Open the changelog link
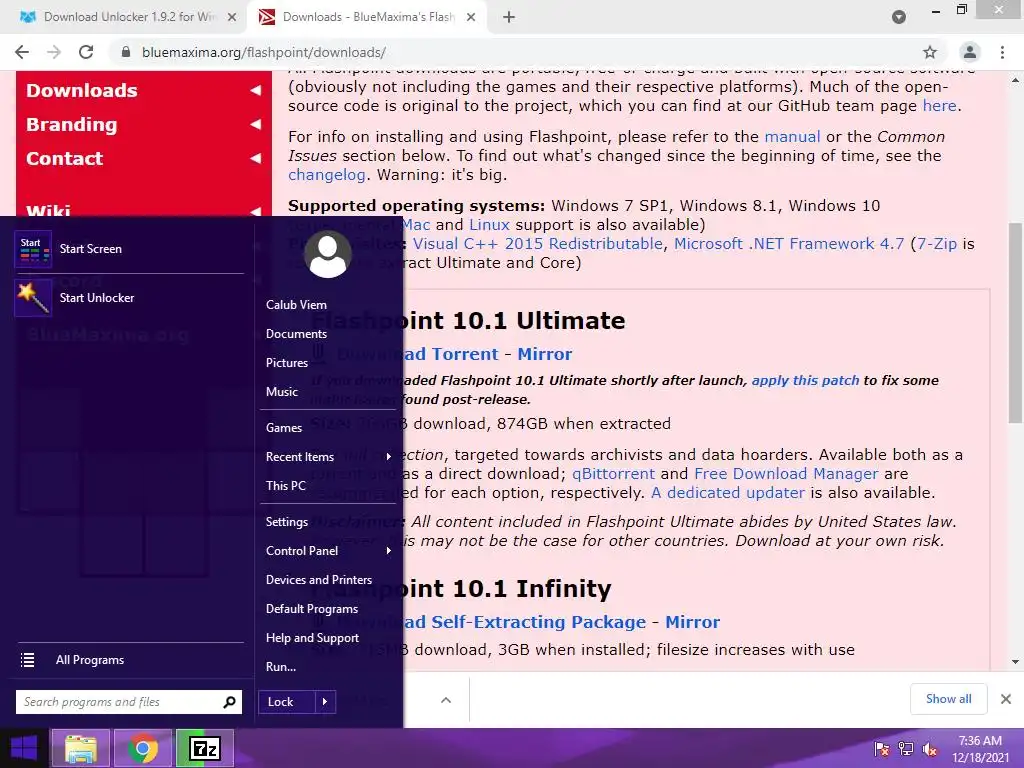This screenshot has height=768, width=1024. pyautogui.click(x=327, y=175)
